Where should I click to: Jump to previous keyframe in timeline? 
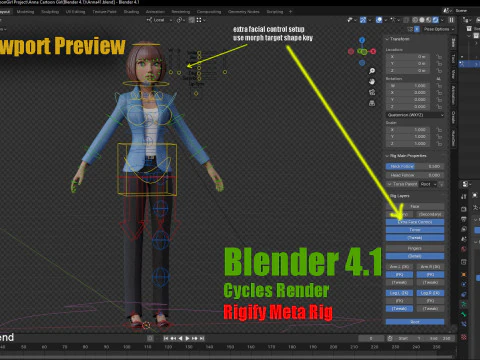click(x=173, y=338)
